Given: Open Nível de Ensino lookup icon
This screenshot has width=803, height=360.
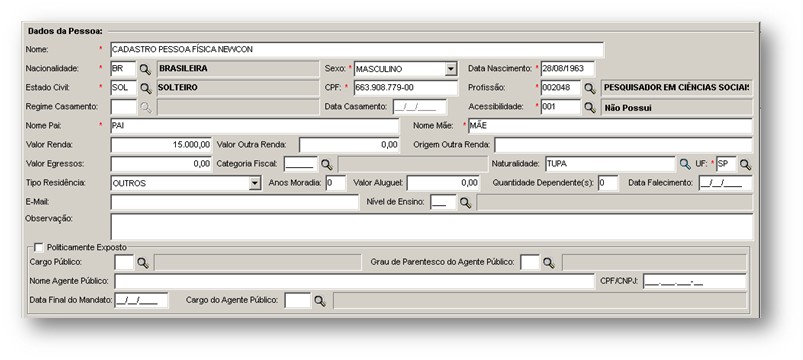Looking at the screenshot, I should pyautogui.click(x=465, y=202).
